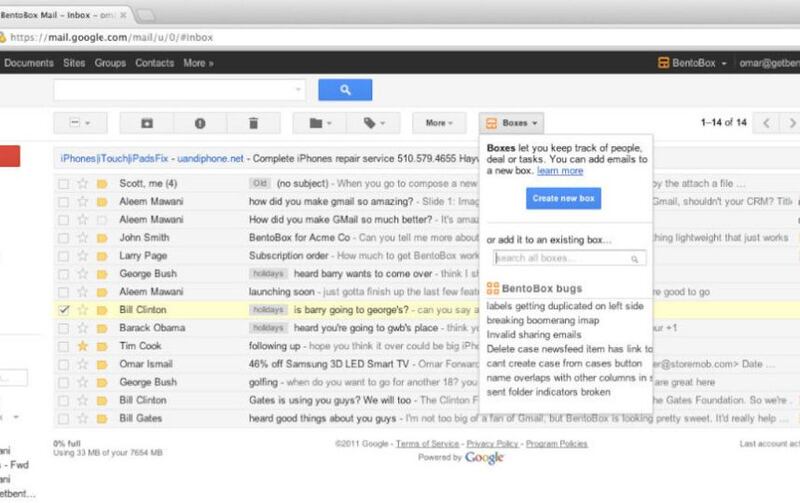Open the 'Subscription order' email from Larry Page
Image resolution: width=800 pixels, height=503 pixels.
point(288,256)
